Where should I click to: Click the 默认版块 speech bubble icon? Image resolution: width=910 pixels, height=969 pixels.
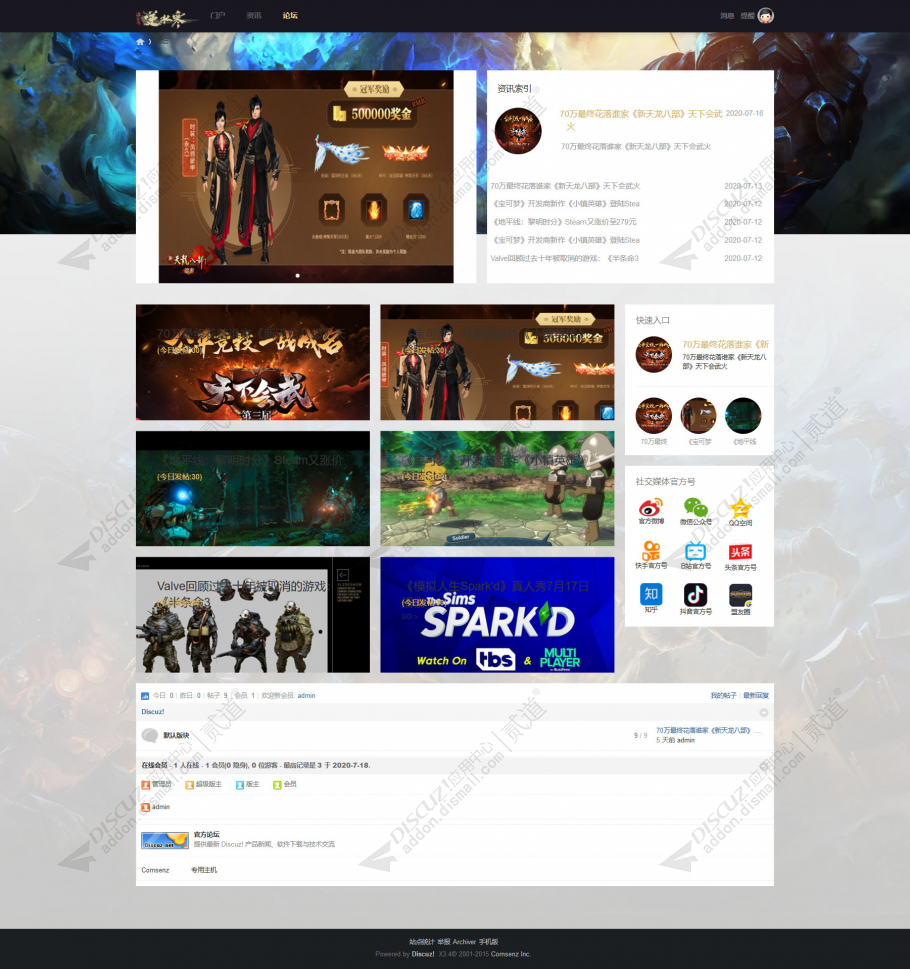(150, 735)
